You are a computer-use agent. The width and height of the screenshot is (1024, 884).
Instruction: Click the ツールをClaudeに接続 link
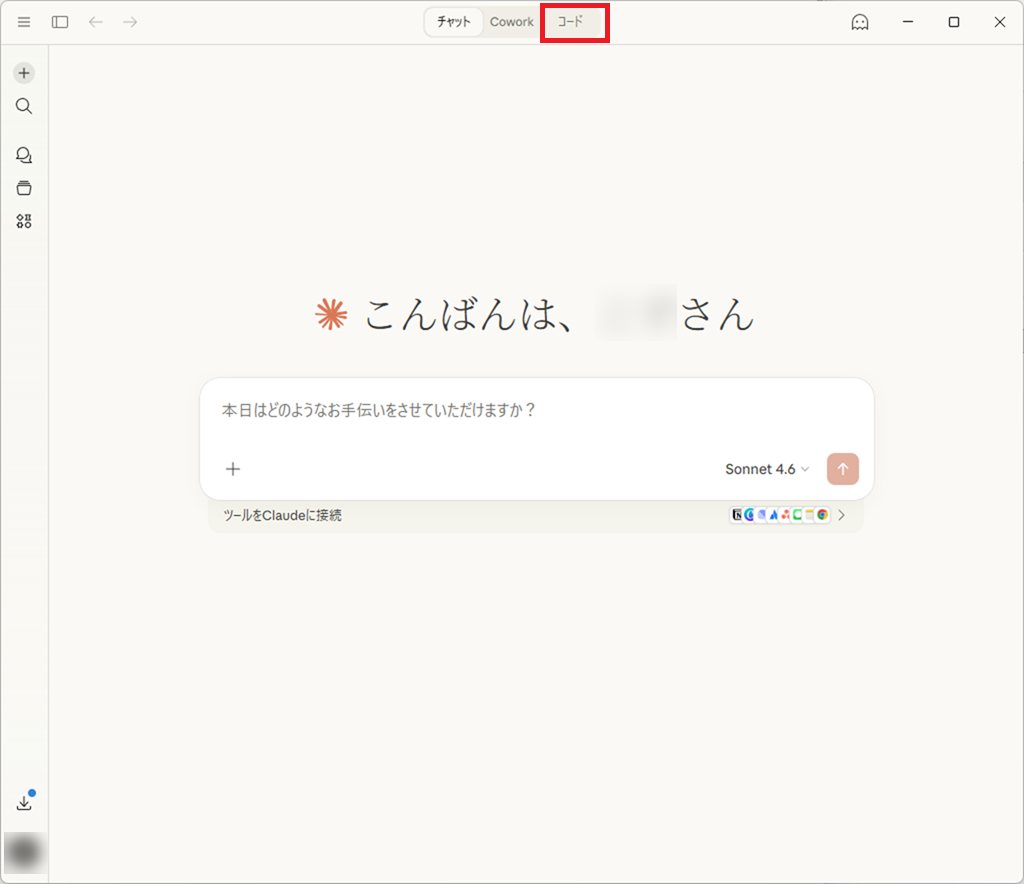282,515
